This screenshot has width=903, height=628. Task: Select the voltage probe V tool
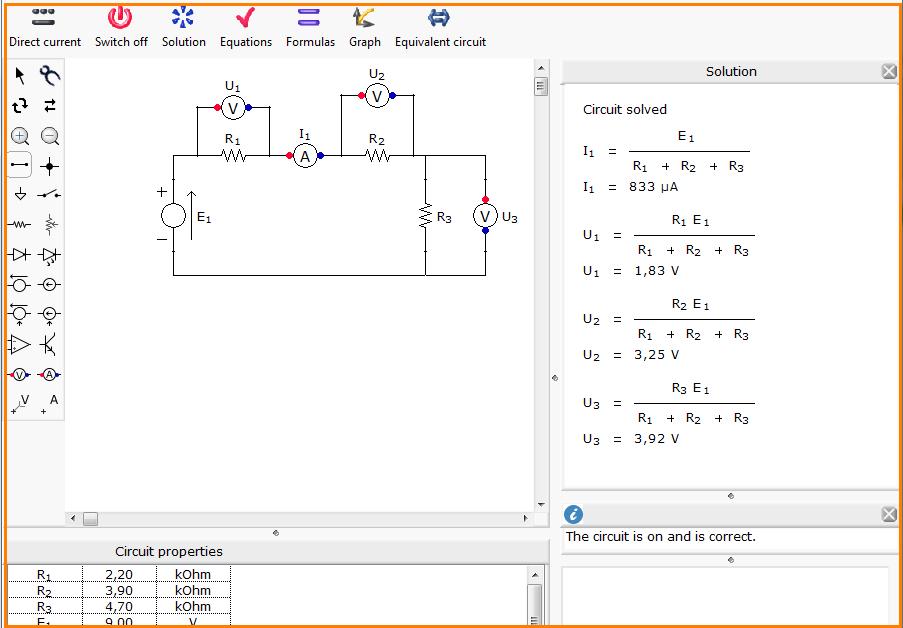pyautogui.click(x=20, y=404)
